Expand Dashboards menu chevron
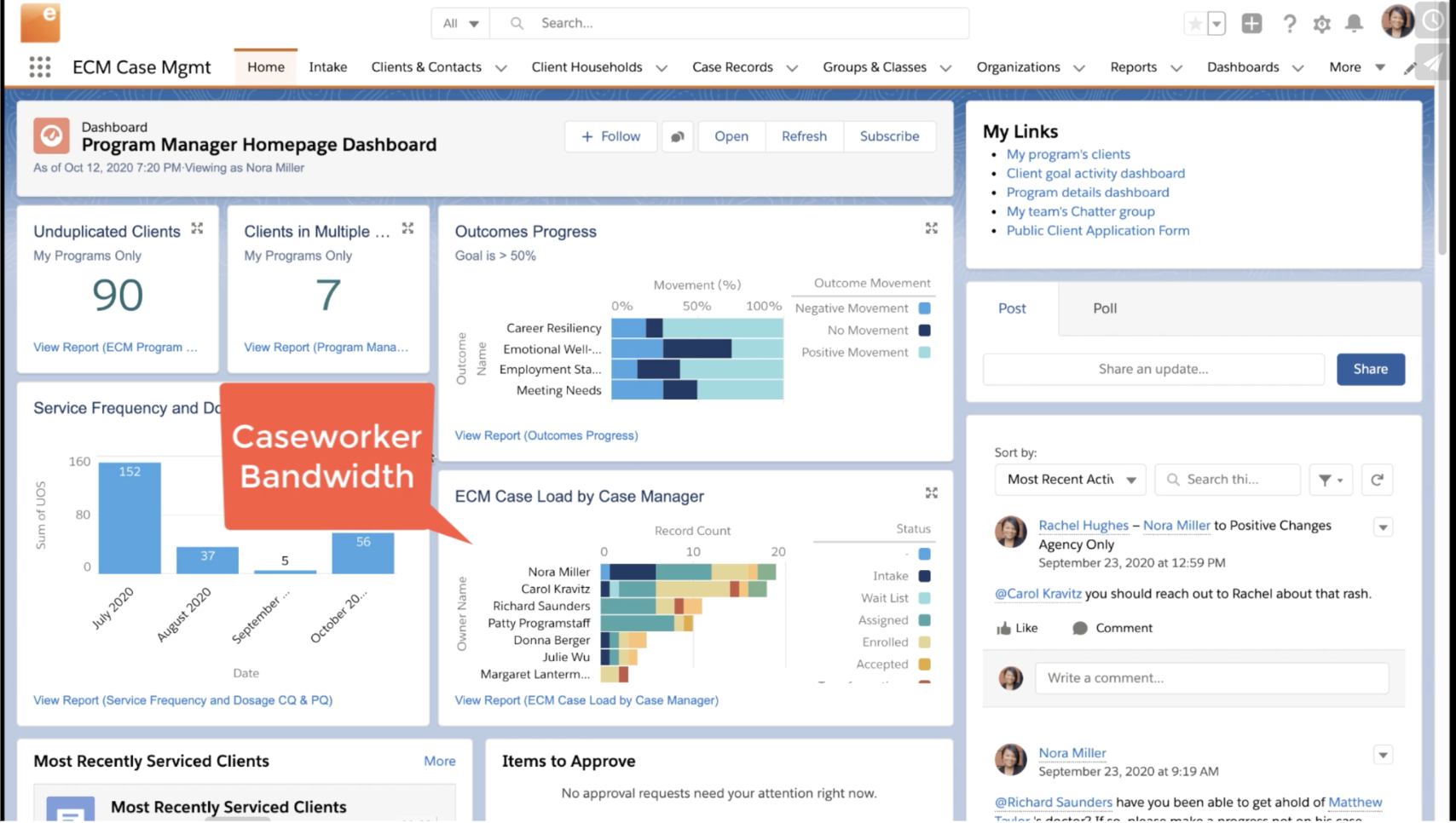Viewport: 1456px width, 823px height. (x=1298, y=68)
